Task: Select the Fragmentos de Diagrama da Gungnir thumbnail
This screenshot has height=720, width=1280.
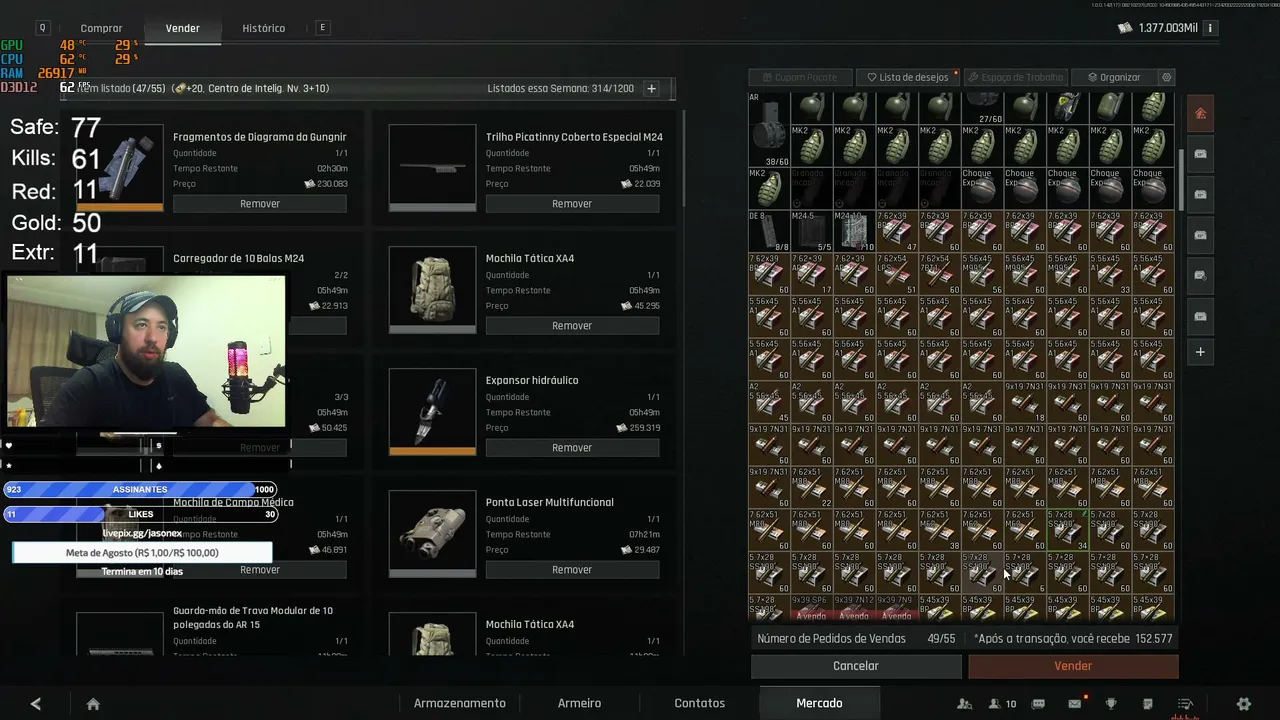Action: click(120, 167)
